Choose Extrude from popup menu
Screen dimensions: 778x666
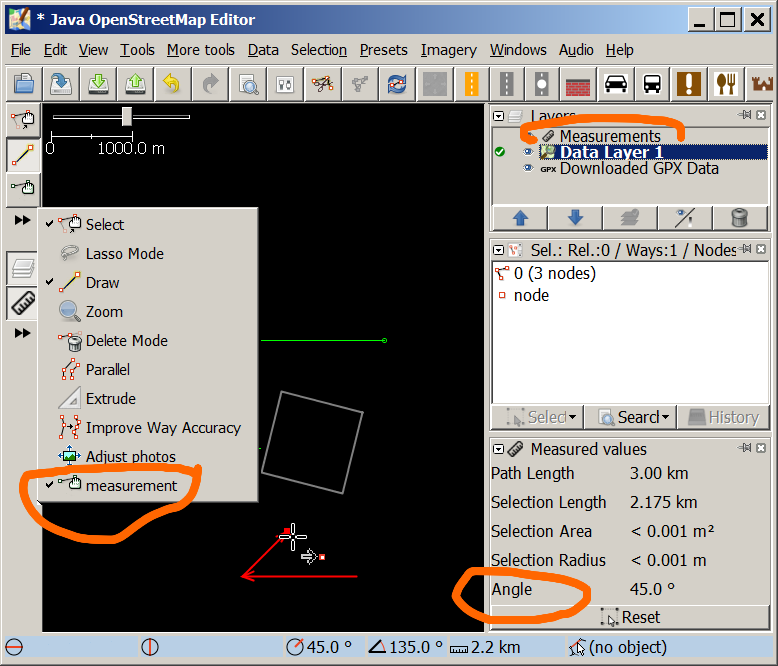[x=148, y=399]
